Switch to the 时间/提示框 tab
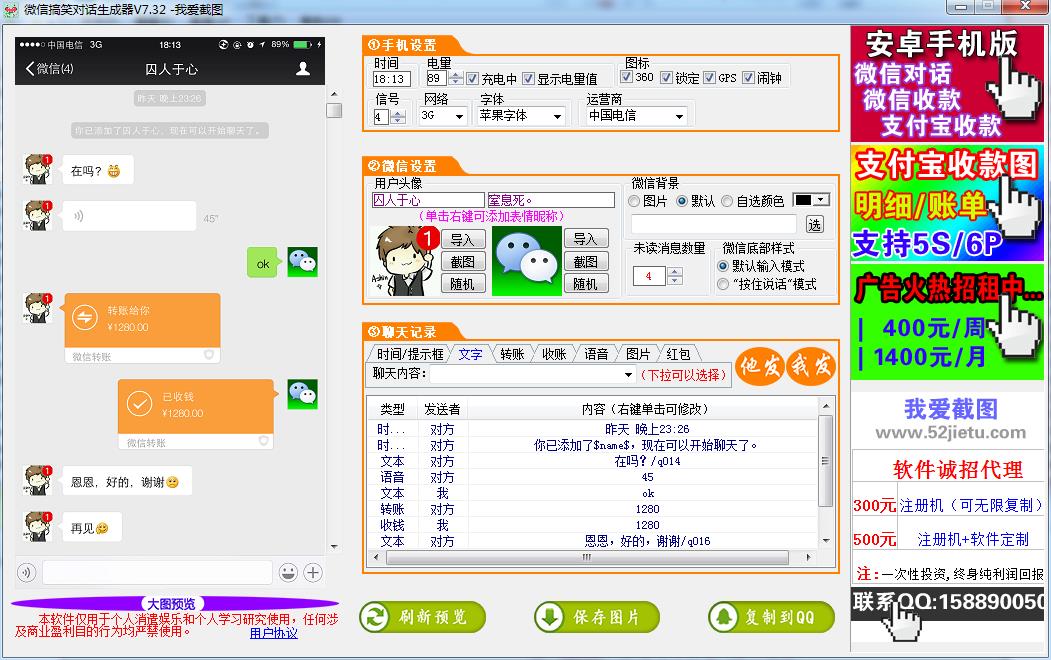This screenshot has height=660, width=1051. pyautogui.click(x=410, y=354)
